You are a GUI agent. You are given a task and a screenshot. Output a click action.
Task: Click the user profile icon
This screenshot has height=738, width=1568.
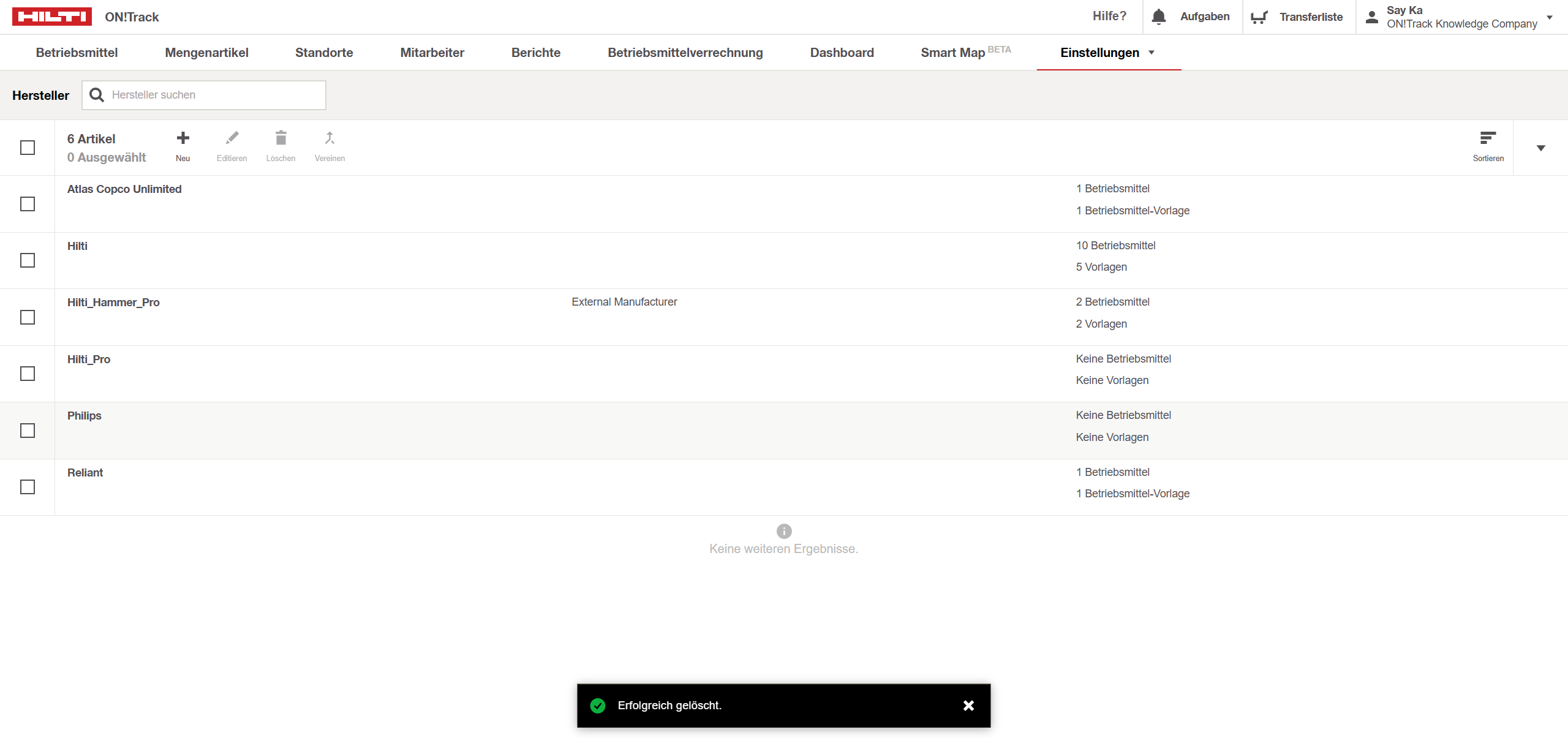pyautogui.click(x=1372, y=17)
